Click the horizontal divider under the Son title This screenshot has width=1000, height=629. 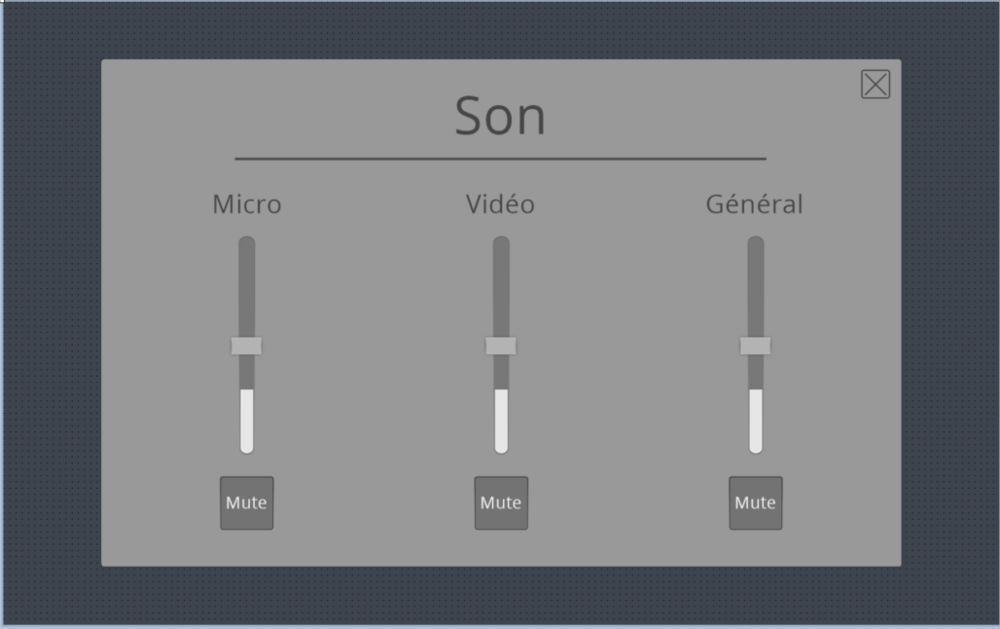[x=500, y=158]
